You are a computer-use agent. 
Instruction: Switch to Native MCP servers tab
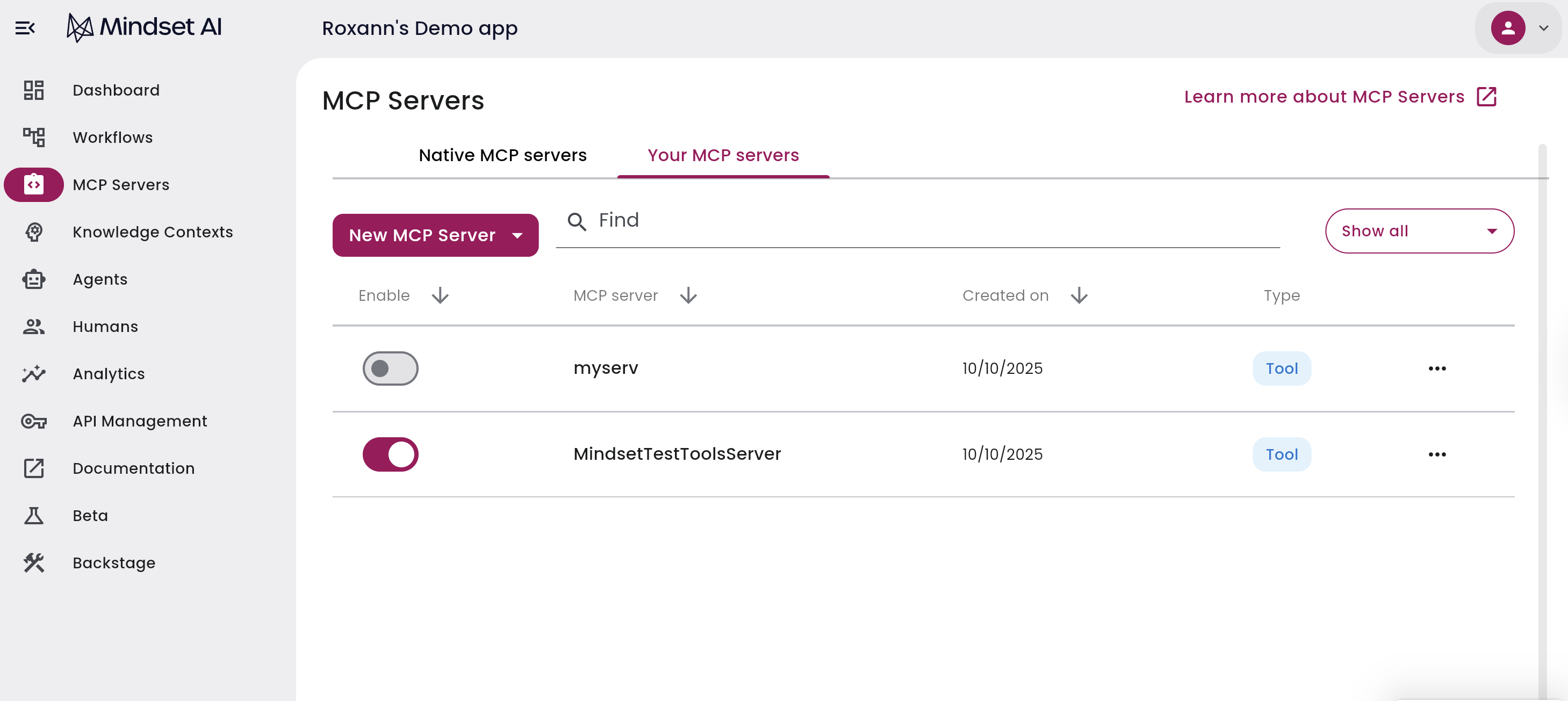coord(502,156)
